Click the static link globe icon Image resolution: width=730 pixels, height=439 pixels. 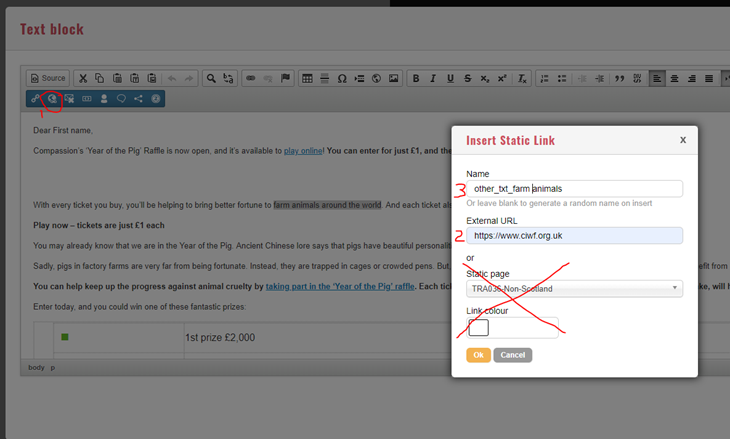coord(52,99)
